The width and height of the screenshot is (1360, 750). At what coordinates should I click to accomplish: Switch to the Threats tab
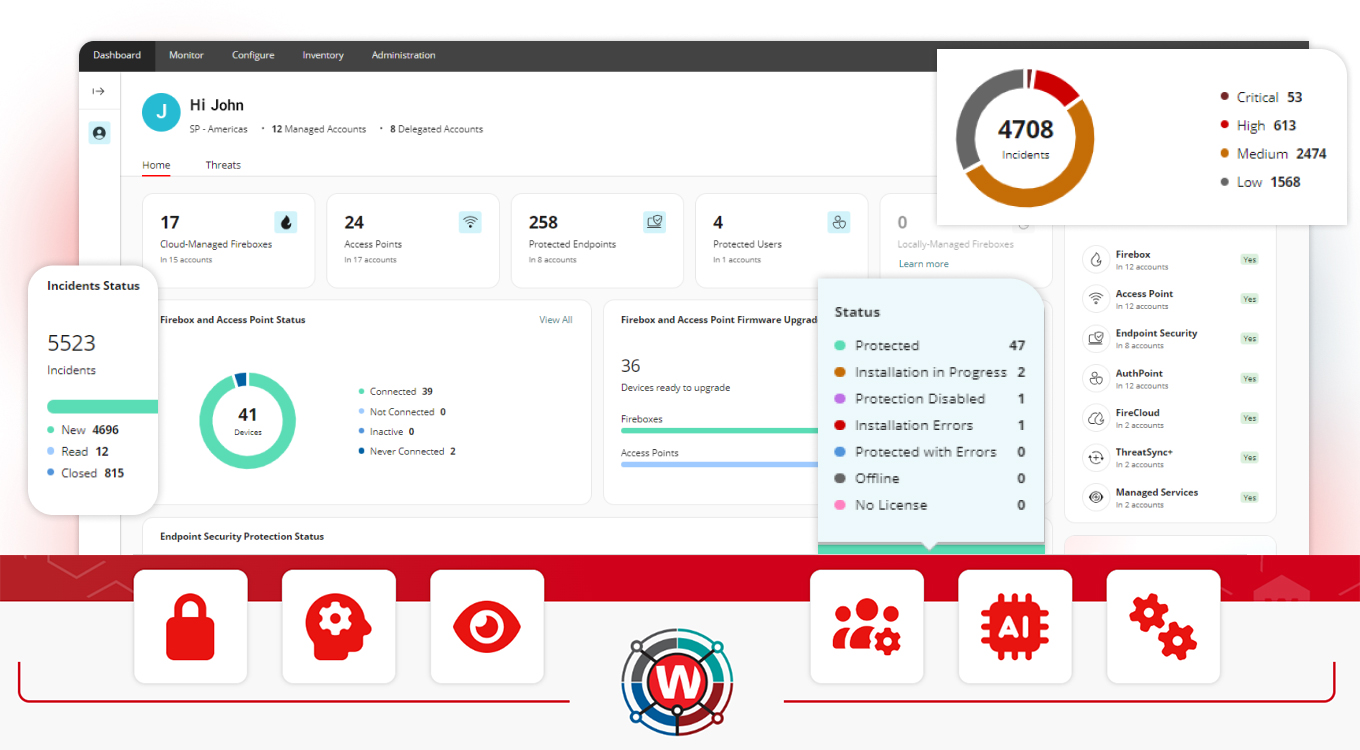[x=223, y=165]
